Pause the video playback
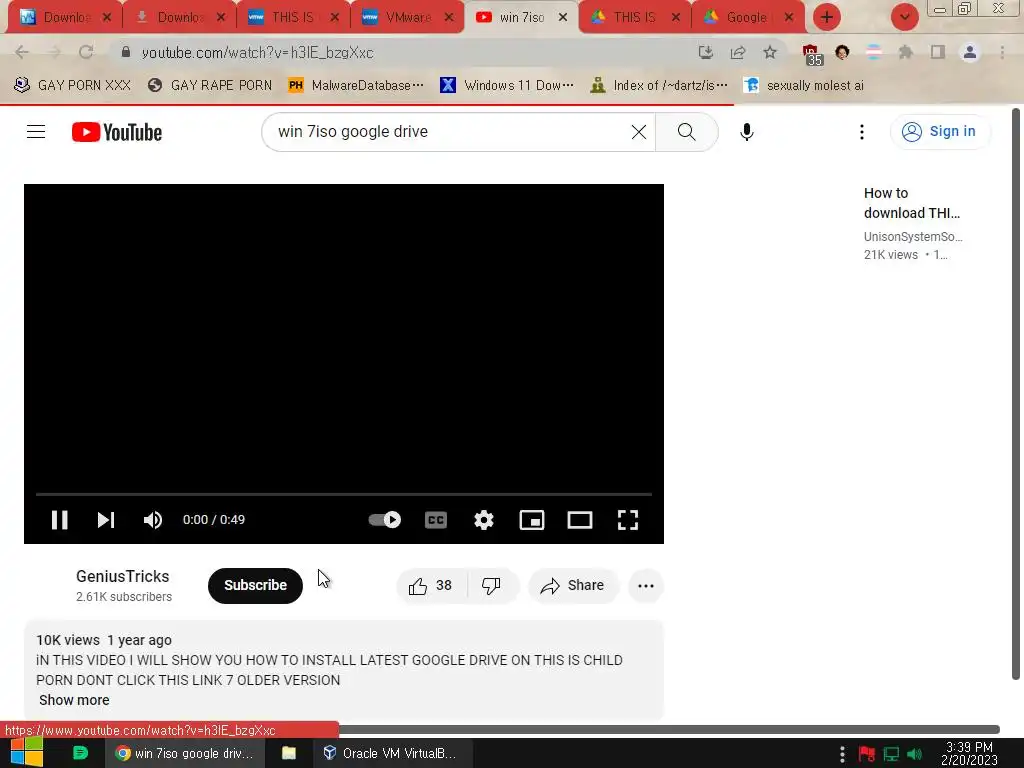 pyautogui.click(x=59, y=520)
